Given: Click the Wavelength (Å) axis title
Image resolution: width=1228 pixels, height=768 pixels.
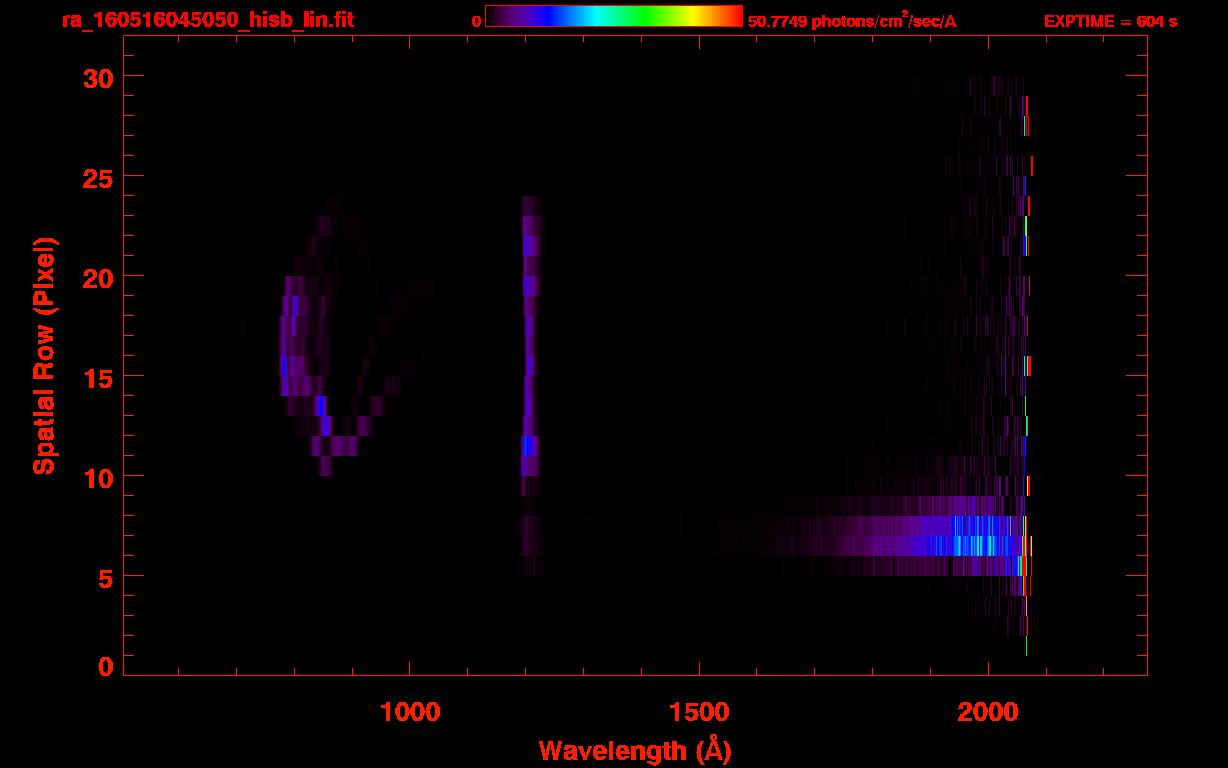Looking at the screenshot, I should tap(635, 750).
